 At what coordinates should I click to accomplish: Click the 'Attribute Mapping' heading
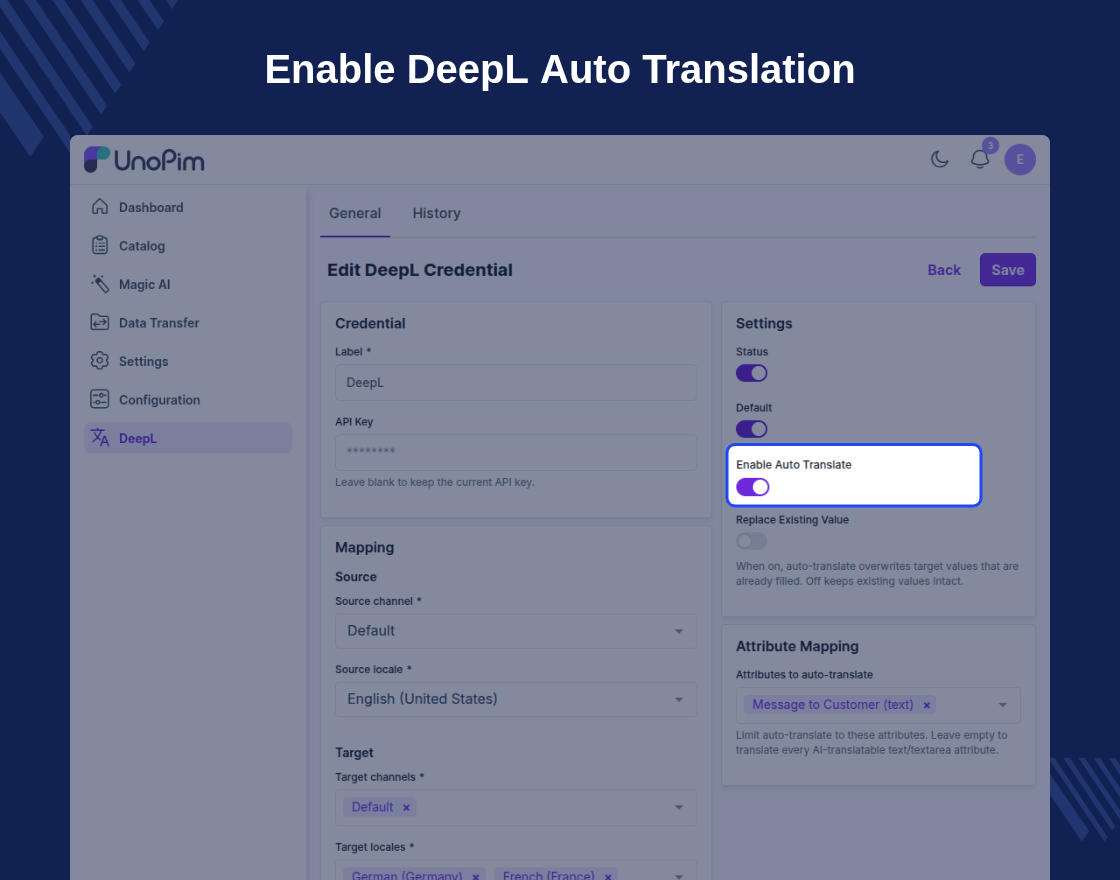797,646
